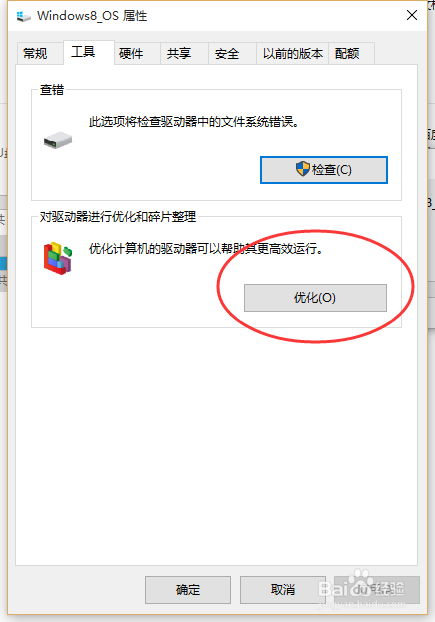Open the 配额 tab

click(x=347, y=53)
